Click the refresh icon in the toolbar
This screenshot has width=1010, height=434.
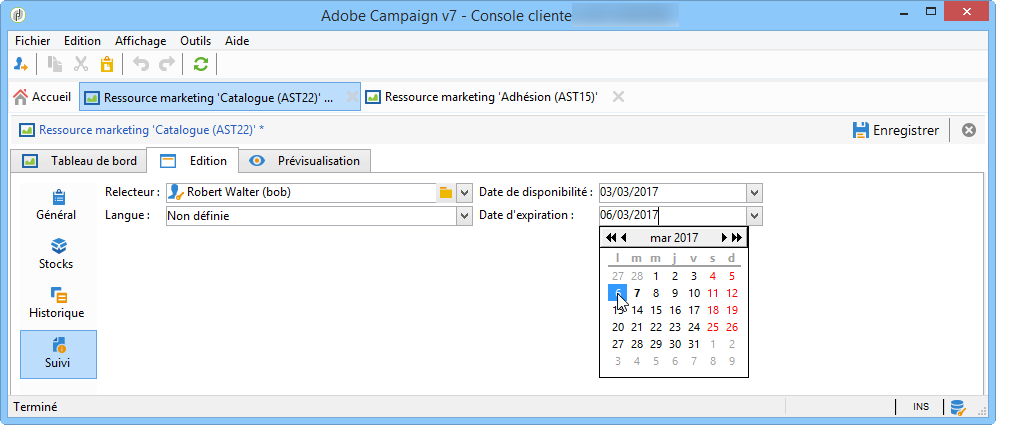[201, 64]
